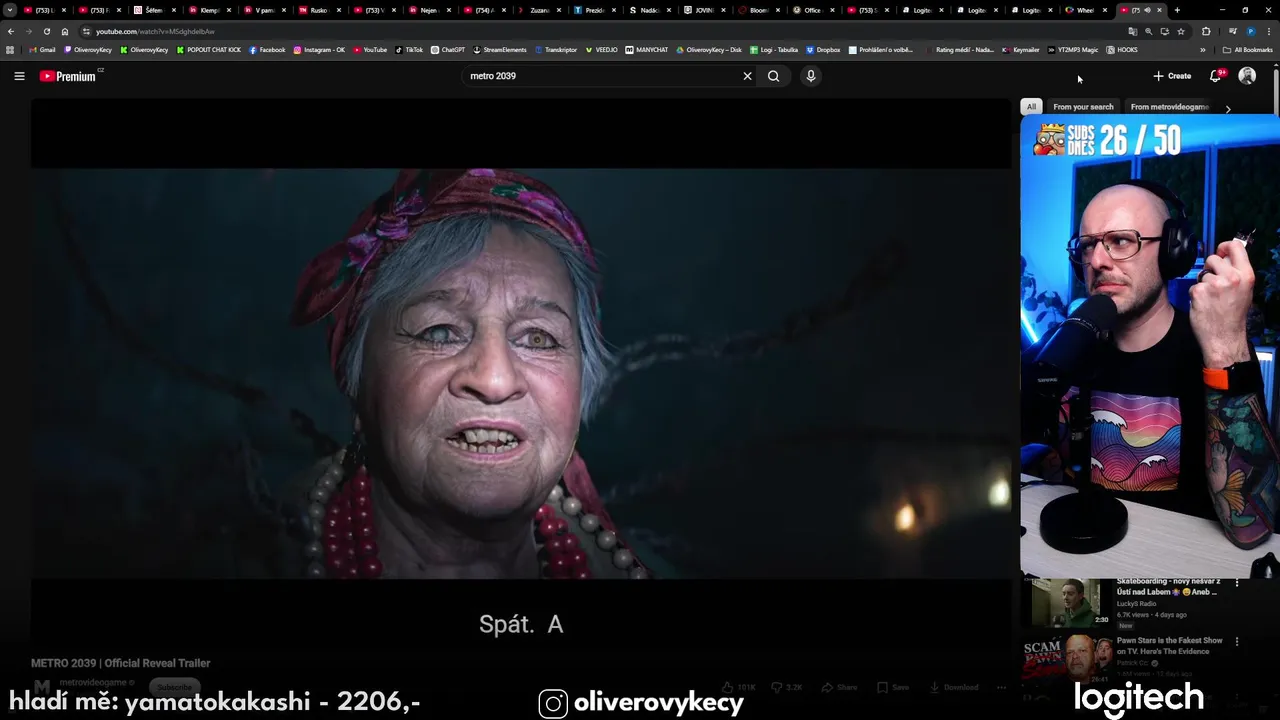
Task: Close the Rusko browser tab
Action: (338, 10)
